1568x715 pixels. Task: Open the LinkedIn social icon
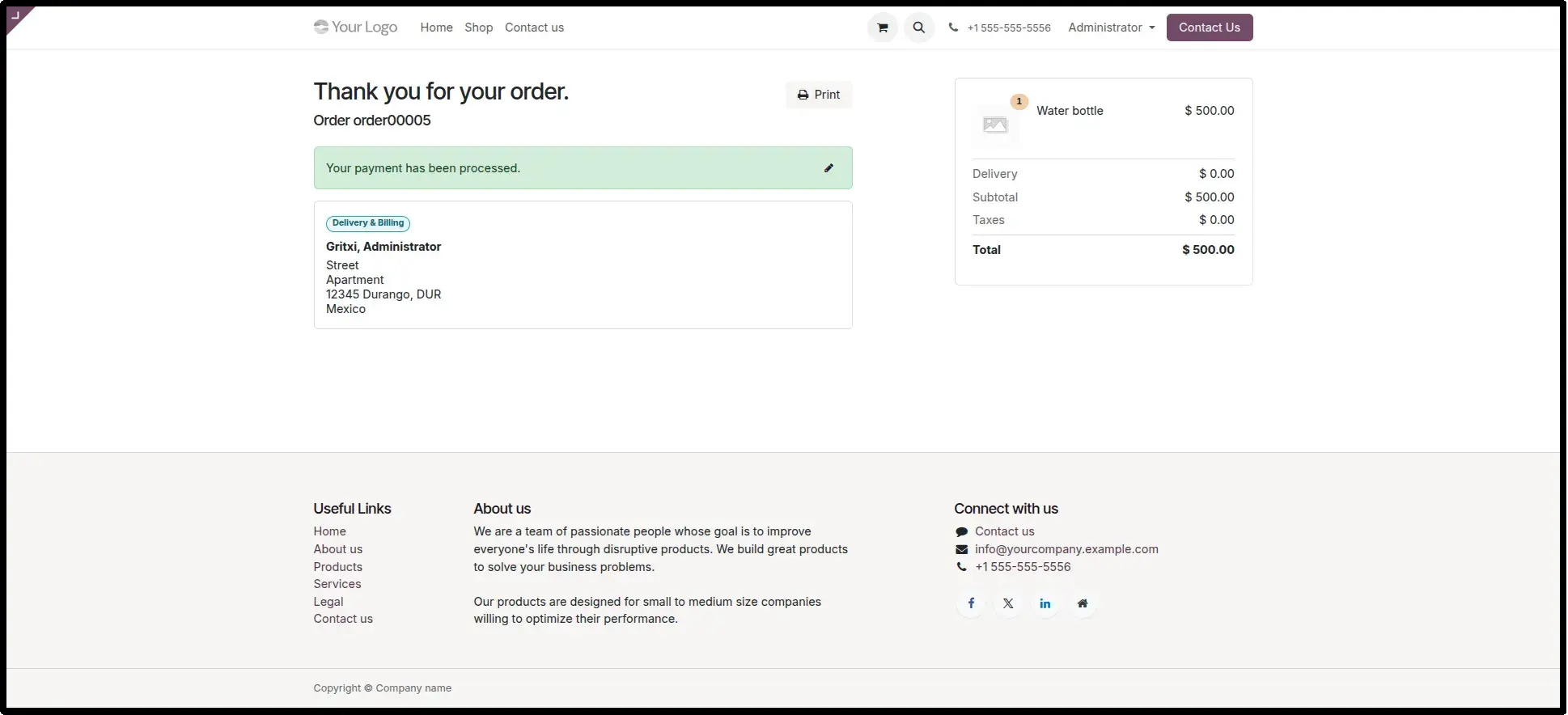click(x=1045, y=603)
